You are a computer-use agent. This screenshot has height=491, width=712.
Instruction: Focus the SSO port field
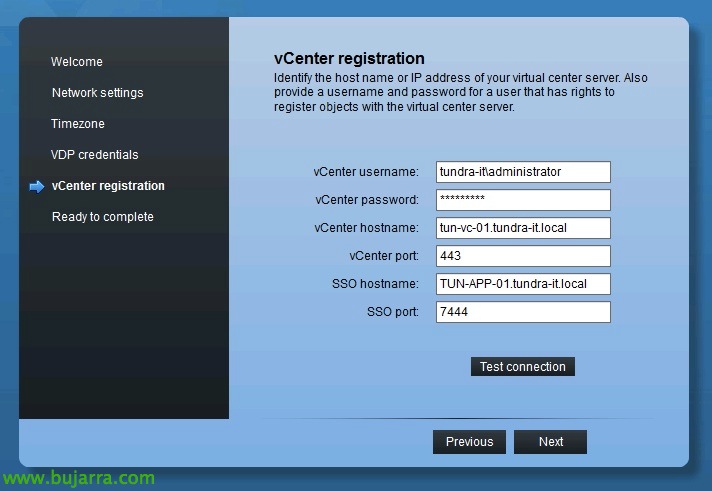(523, 312)
